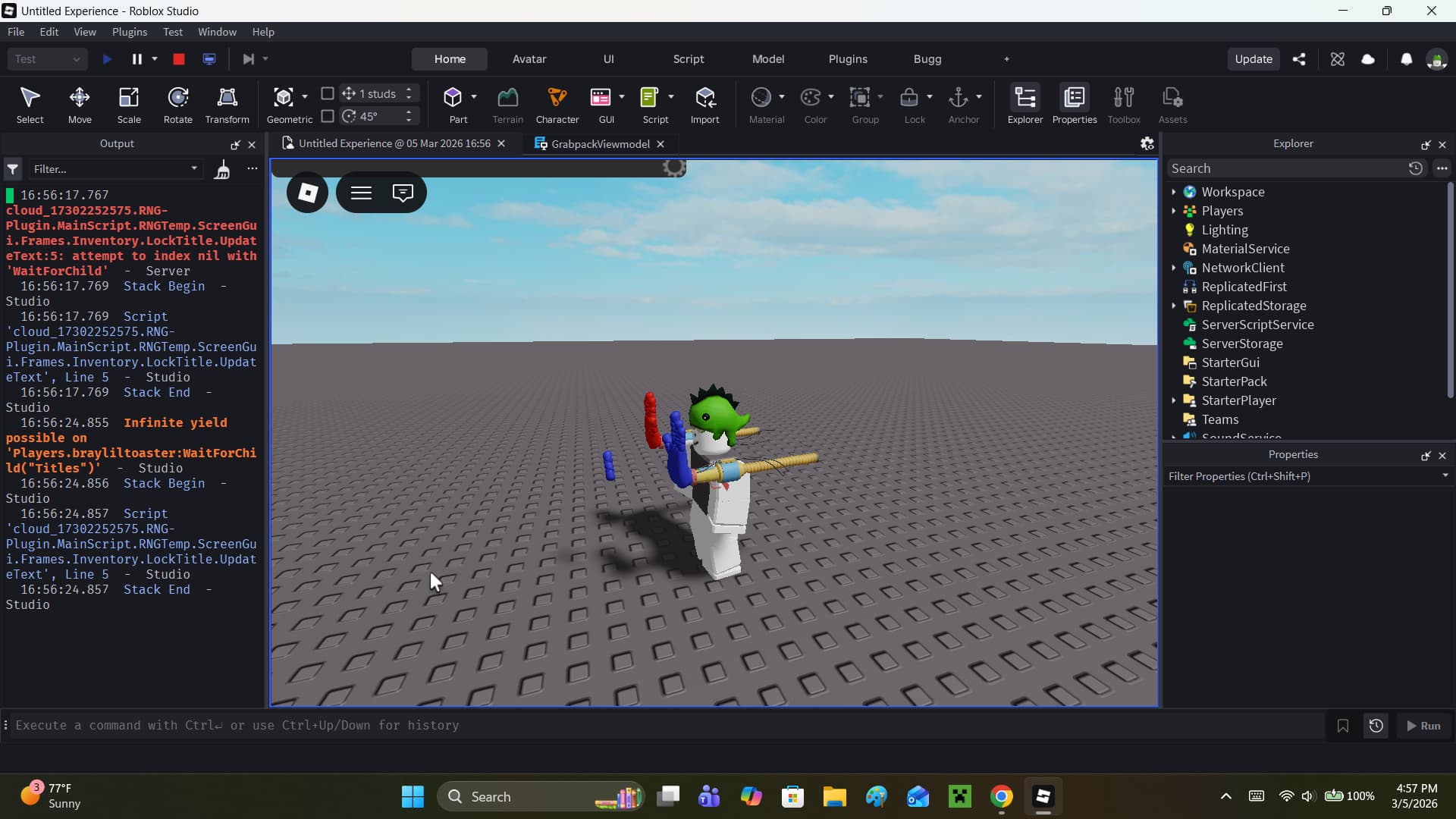This screenshot has width=1456, height=819.
Task: Open the Roblox menu in viewport
Action: [x=307, y=193]
